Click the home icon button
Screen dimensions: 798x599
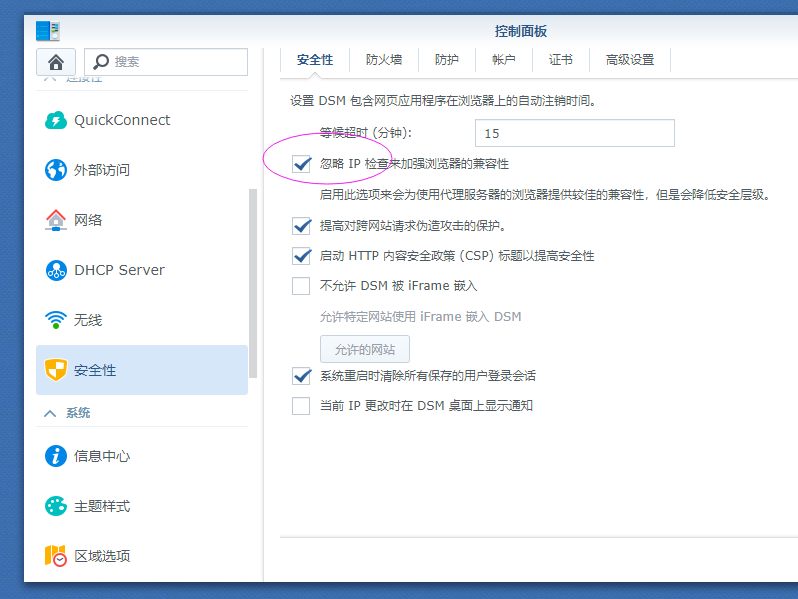pos(56,62)
